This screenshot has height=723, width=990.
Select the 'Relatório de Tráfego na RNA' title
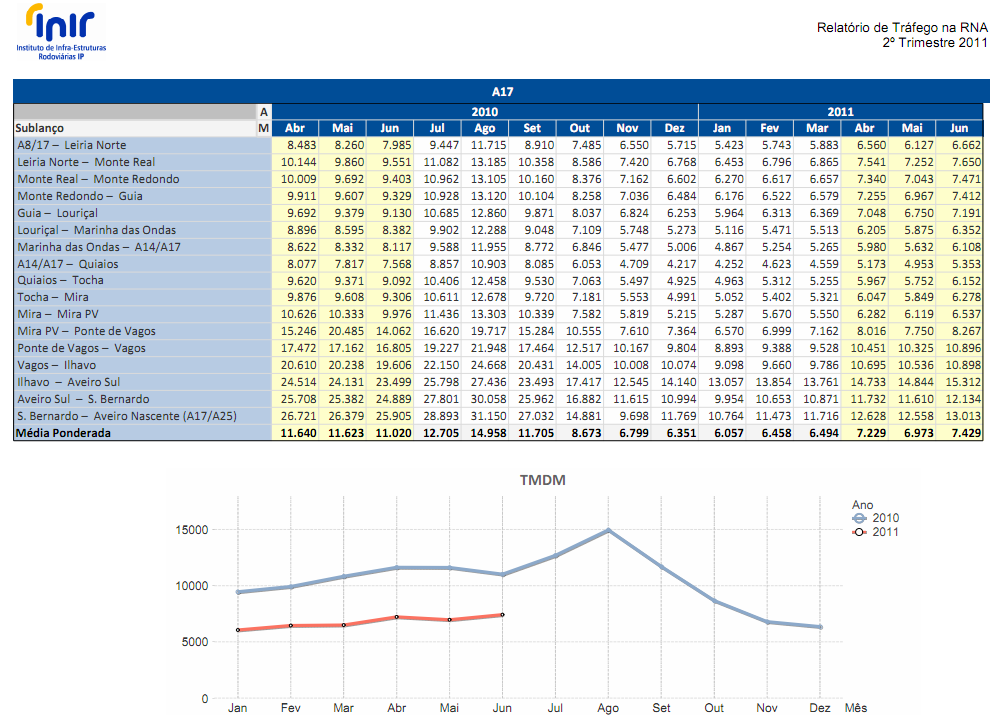point(902,27)
